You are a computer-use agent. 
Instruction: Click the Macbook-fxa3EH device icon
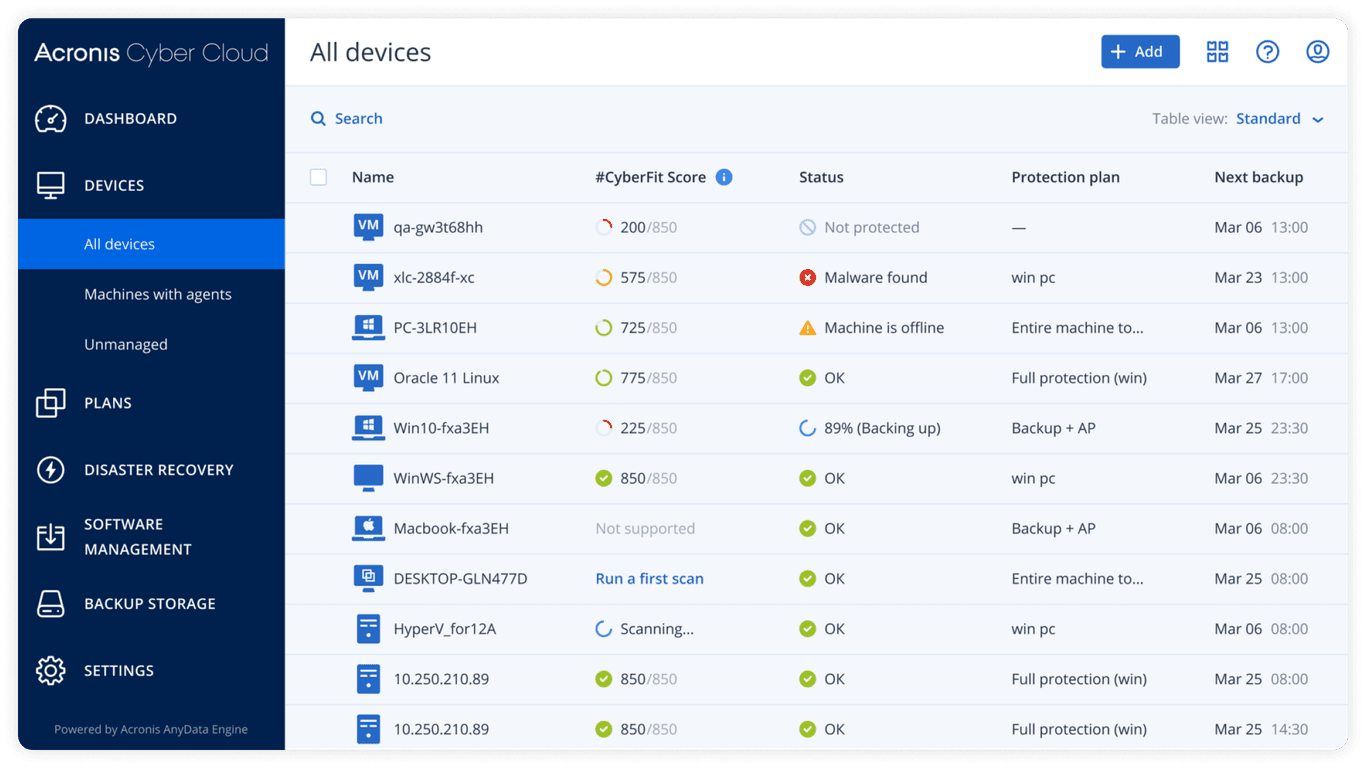tap(368, 528)
